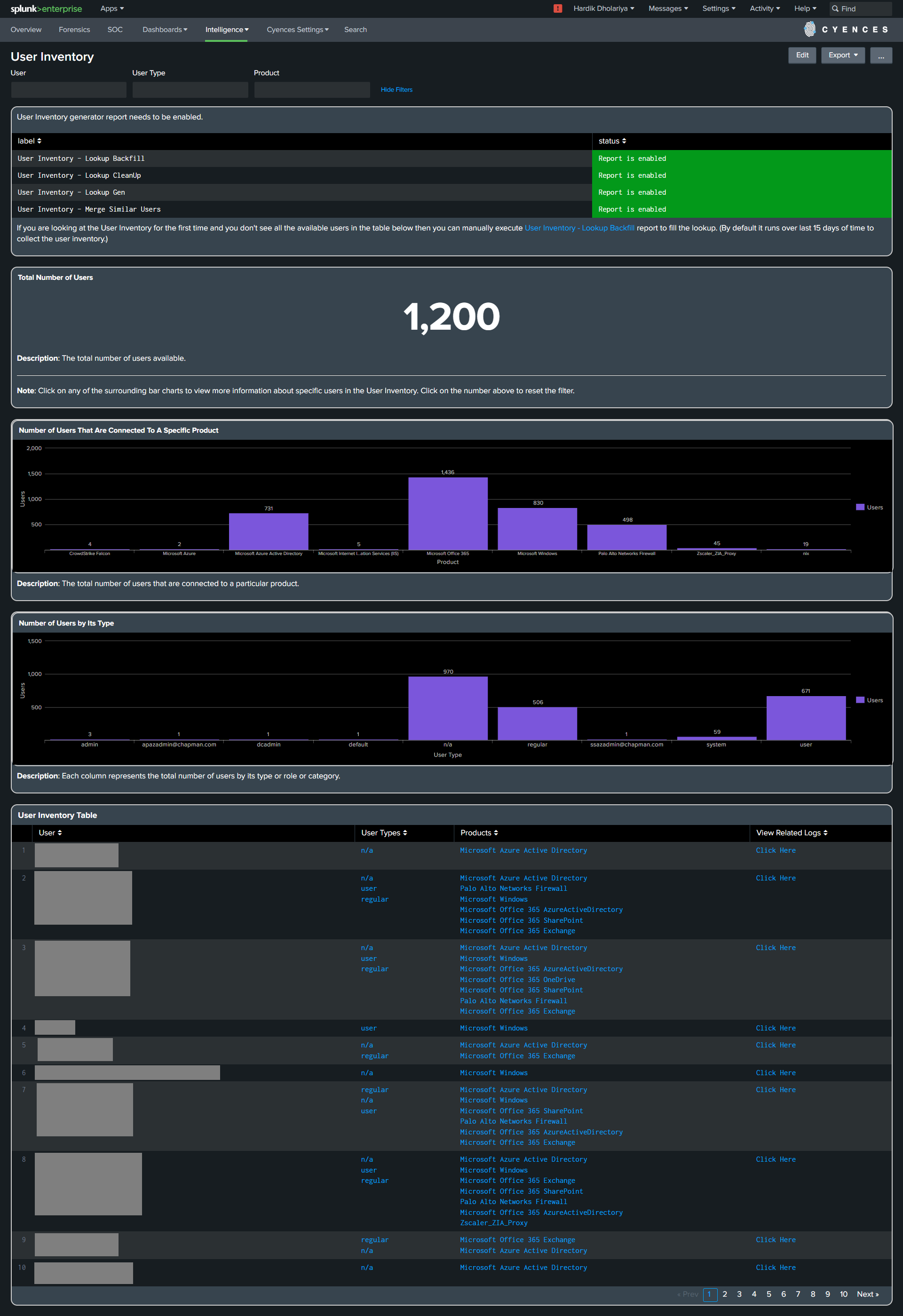
Task: Sort the reports table by label
Action: 30,141
